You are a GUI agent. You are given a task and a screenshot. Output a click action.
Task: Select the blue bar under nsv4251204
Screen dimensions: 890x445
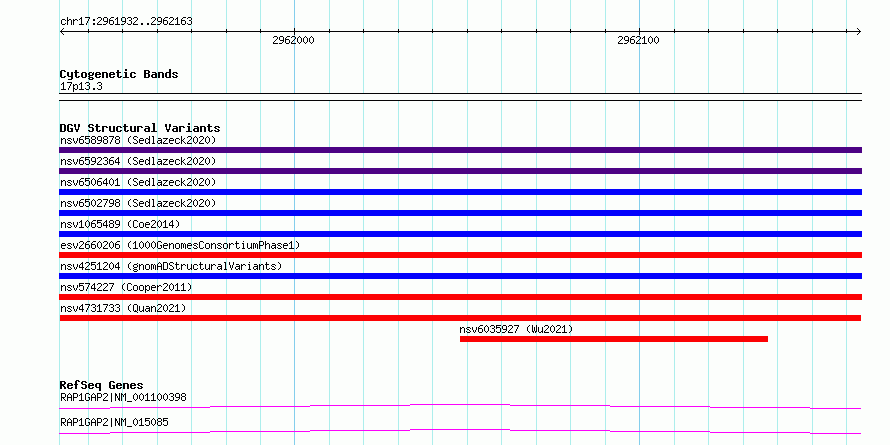[460, 276]
